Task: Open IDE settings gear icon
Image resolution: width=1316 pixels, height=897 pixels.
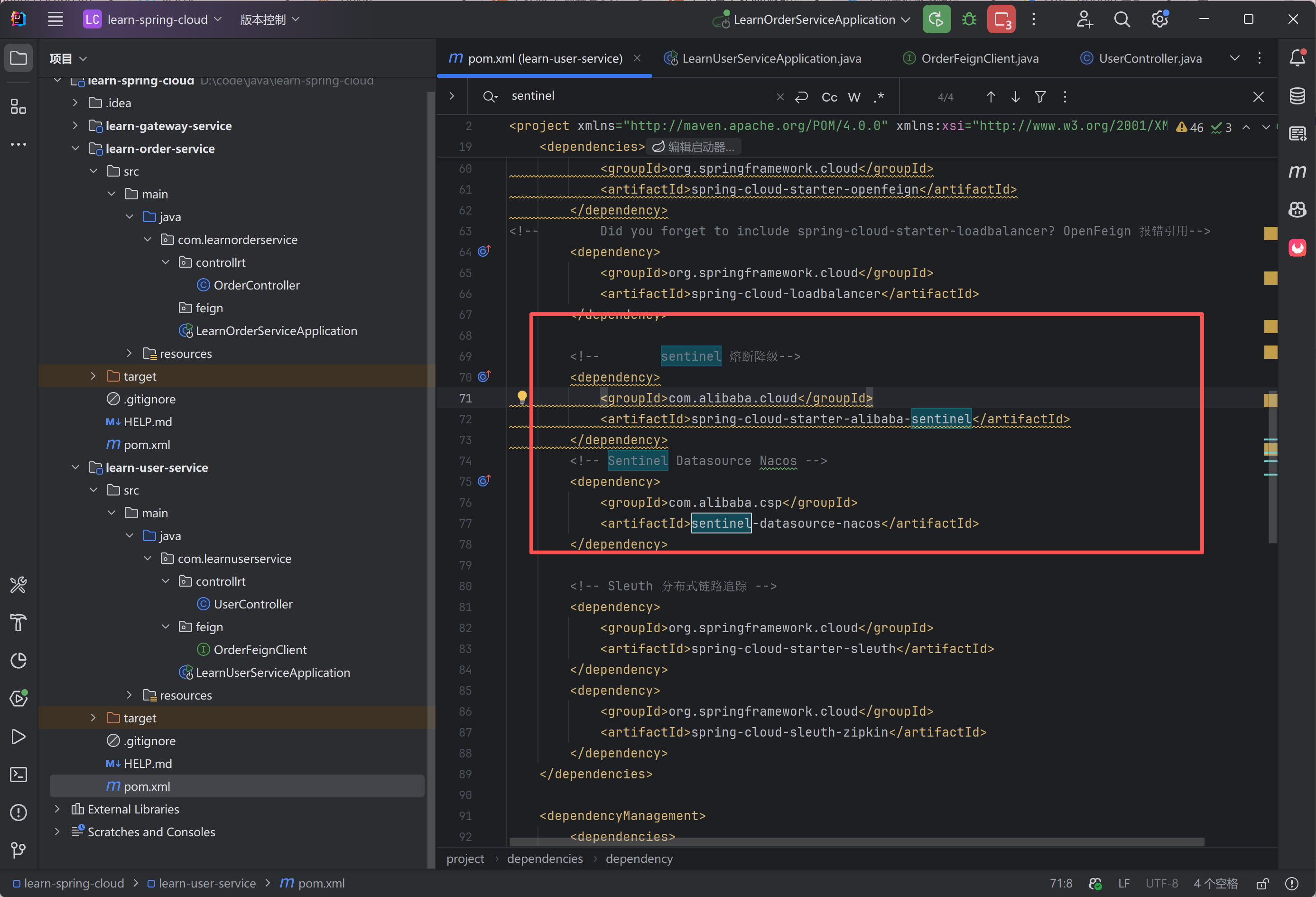Action: coord(1160,19)
